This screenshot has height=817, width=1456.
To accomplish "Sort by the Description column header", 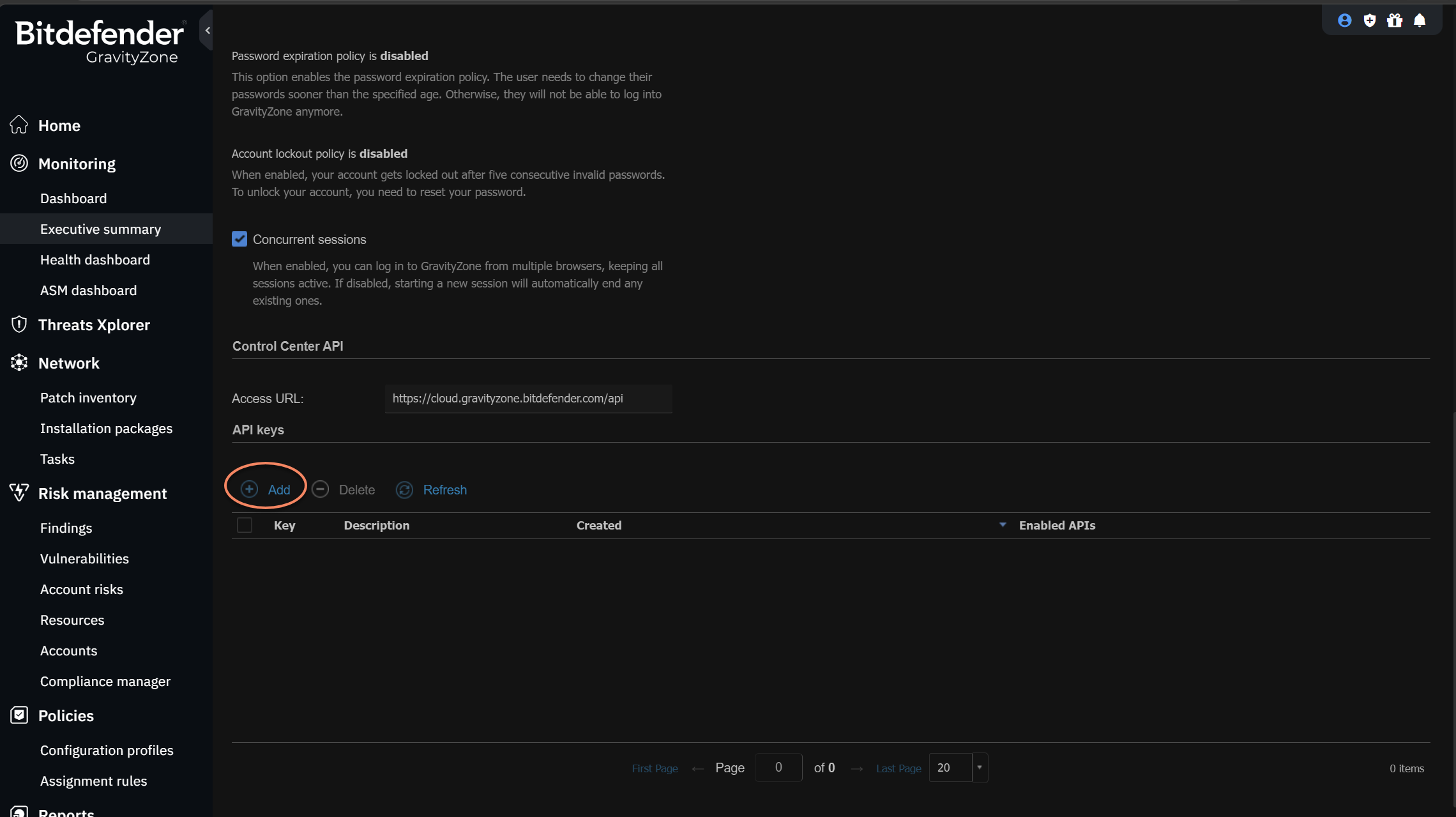I will coord(377,525).
